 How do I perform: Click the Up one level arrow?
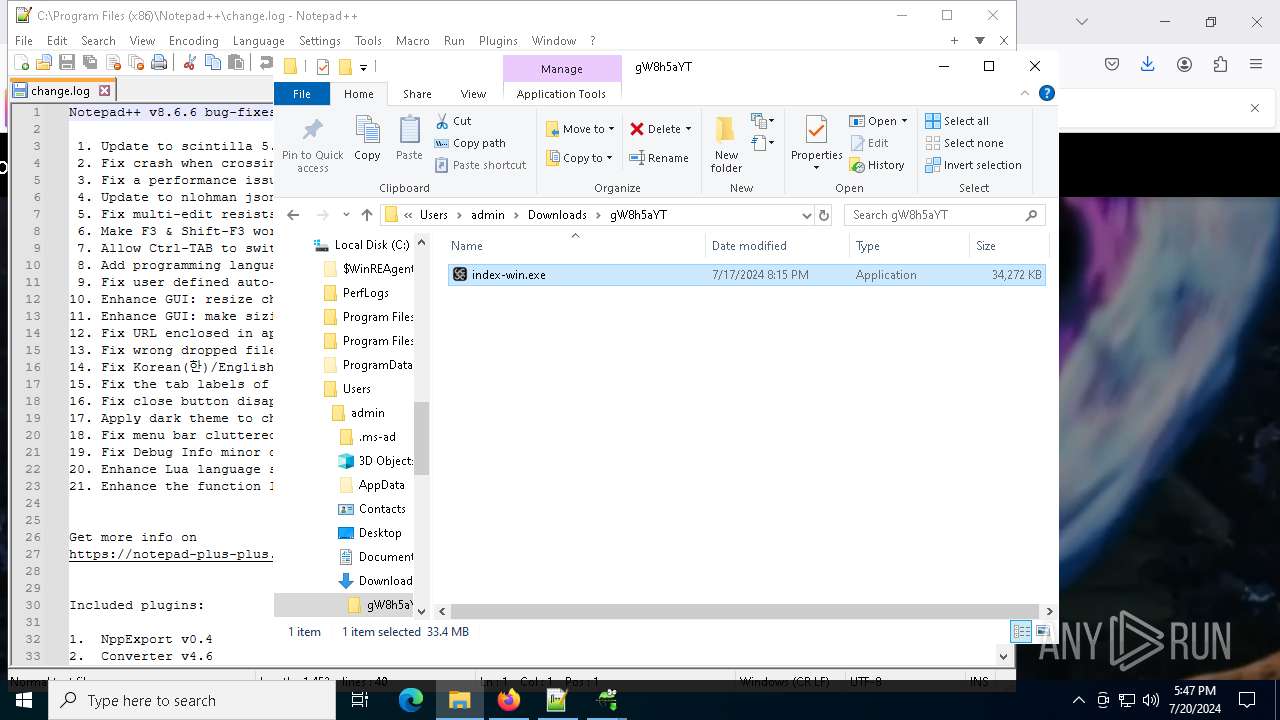click(x=367, y=215)
